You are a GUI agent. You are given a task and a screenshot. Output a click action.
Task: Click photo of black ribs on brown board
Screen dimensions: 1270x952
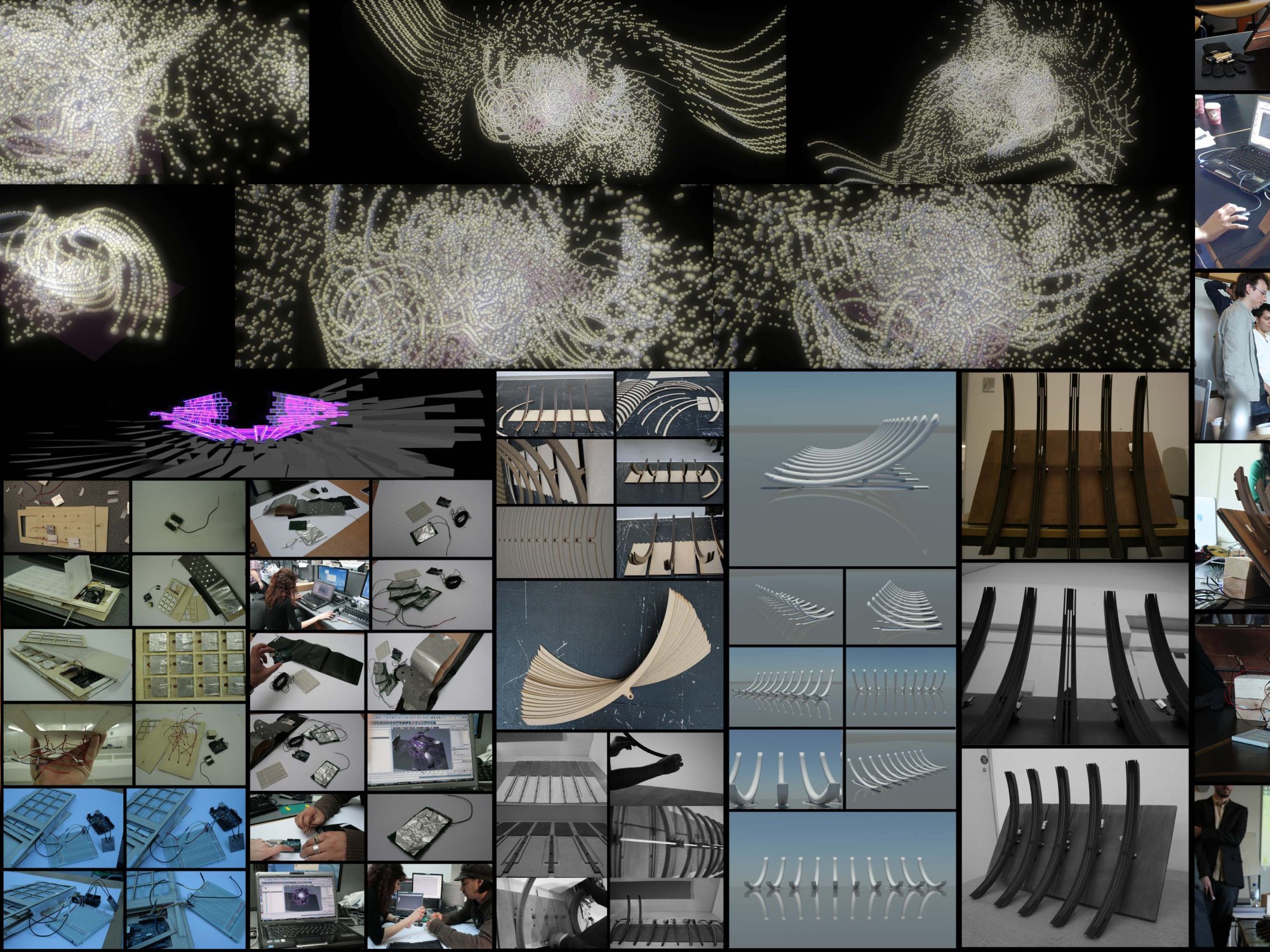pos(1074,465)
